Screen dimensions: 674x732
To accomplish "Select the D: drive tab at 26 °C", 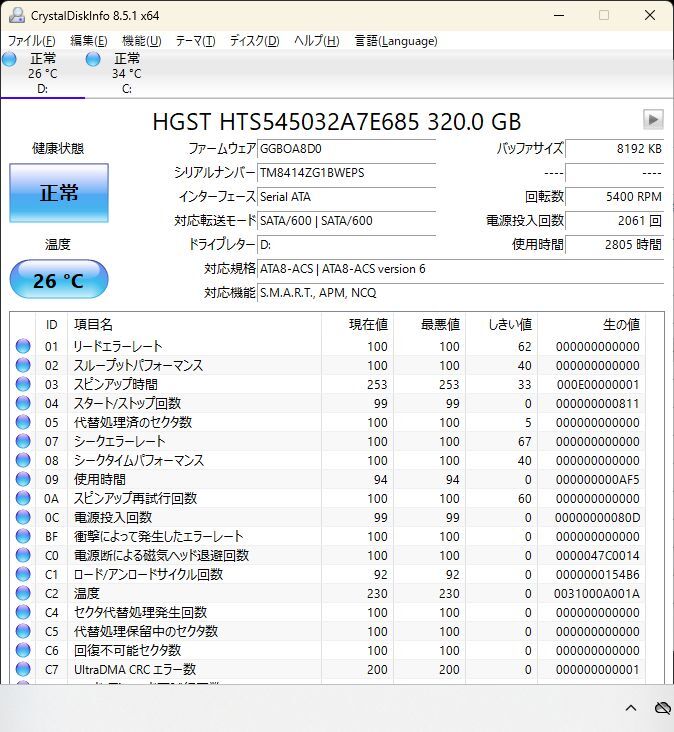I will 42,74.
